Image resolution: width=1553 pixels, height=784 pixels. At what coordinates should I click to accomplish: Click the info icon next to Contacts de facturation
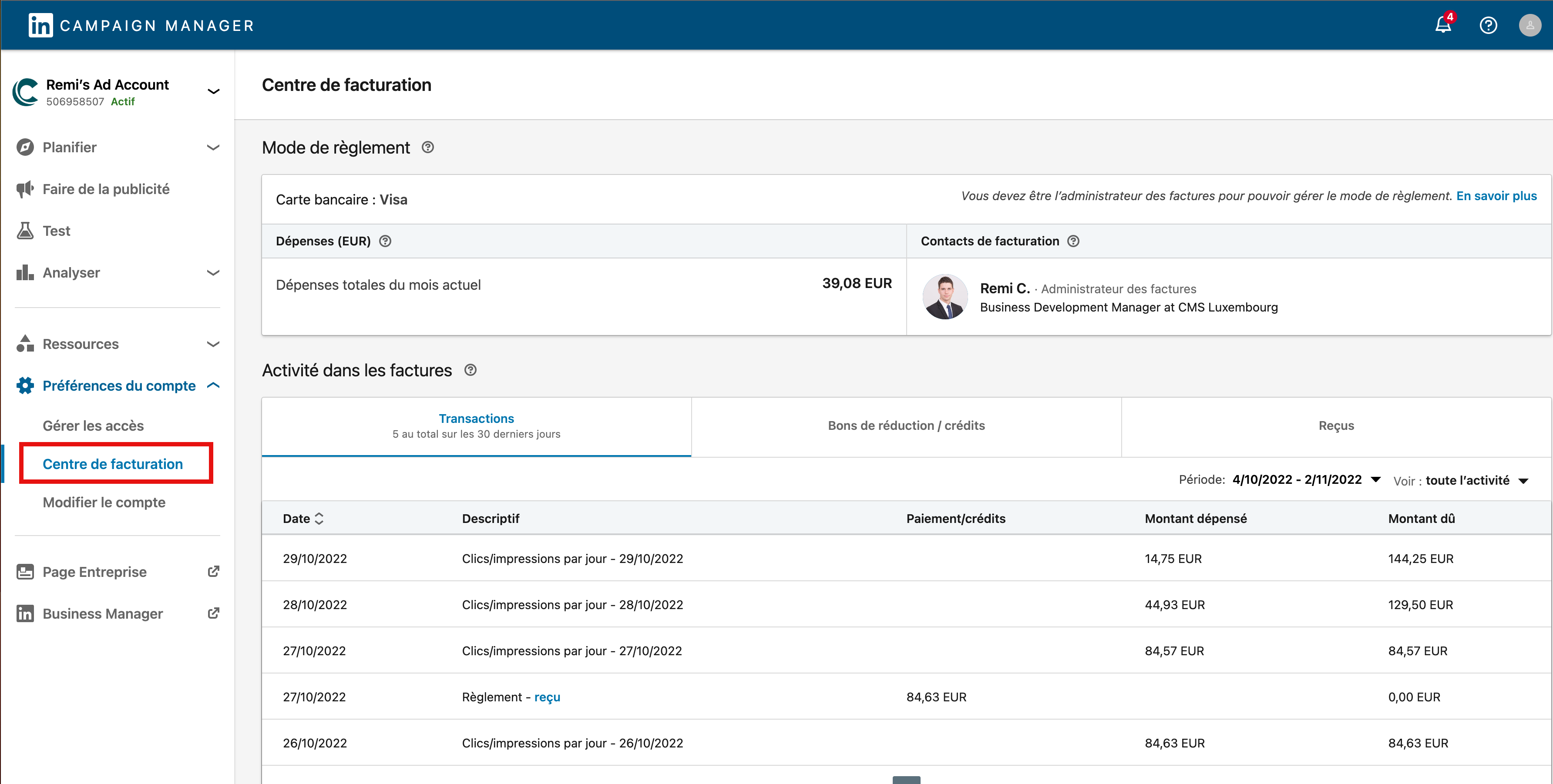(x=1073, y=241)
